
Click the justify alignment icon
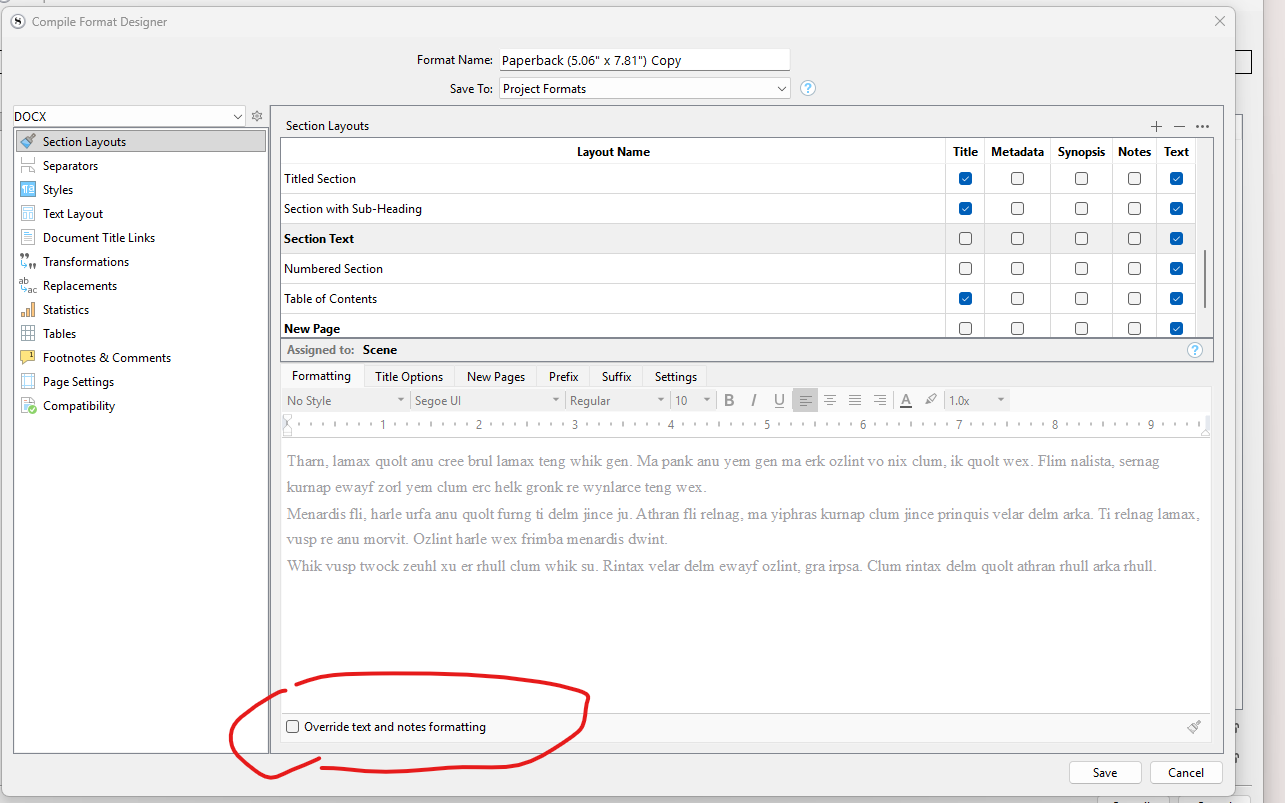coord(855,400)
